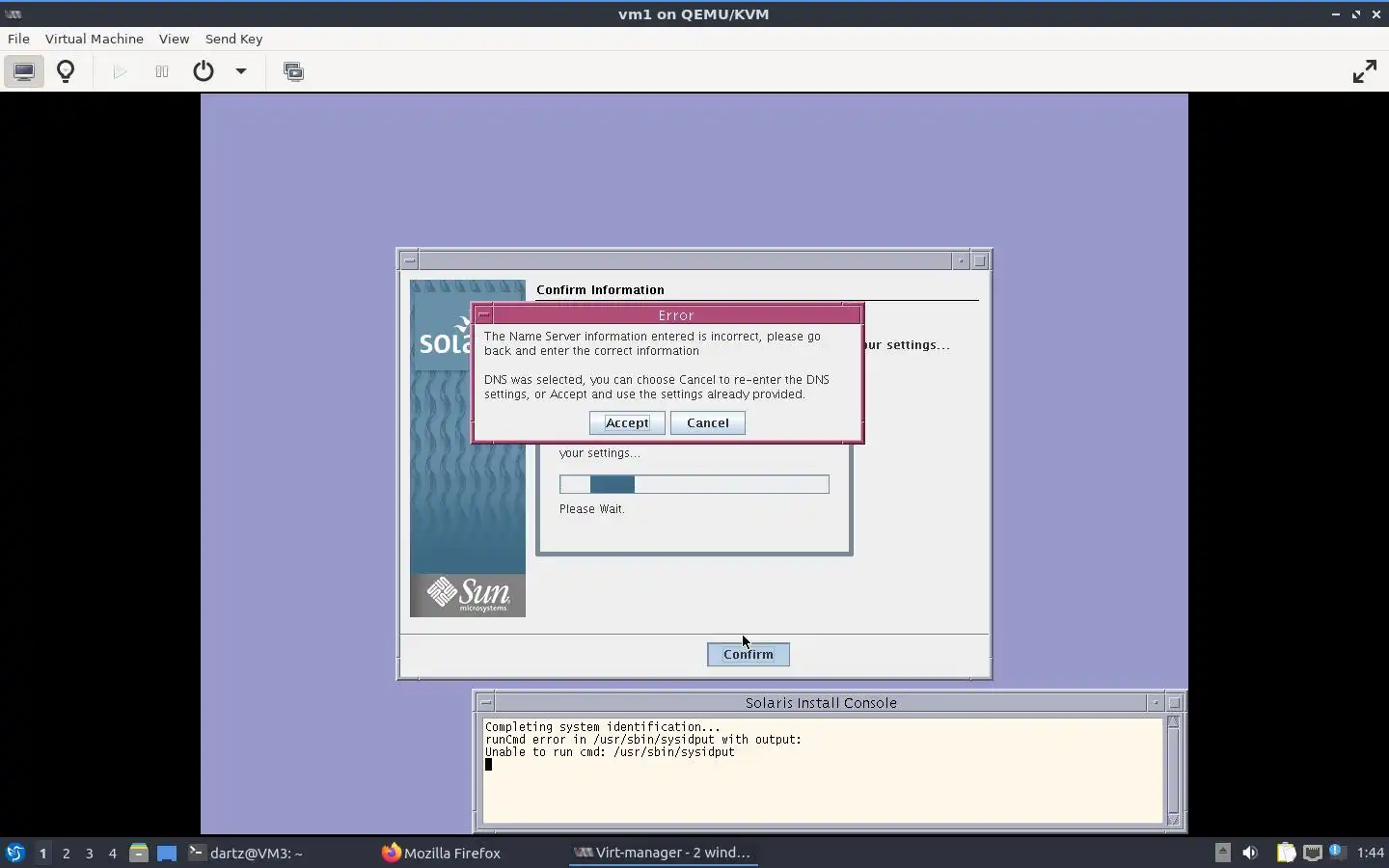Click the Confirm button
1389x868 pixels.
click(749, 654)
